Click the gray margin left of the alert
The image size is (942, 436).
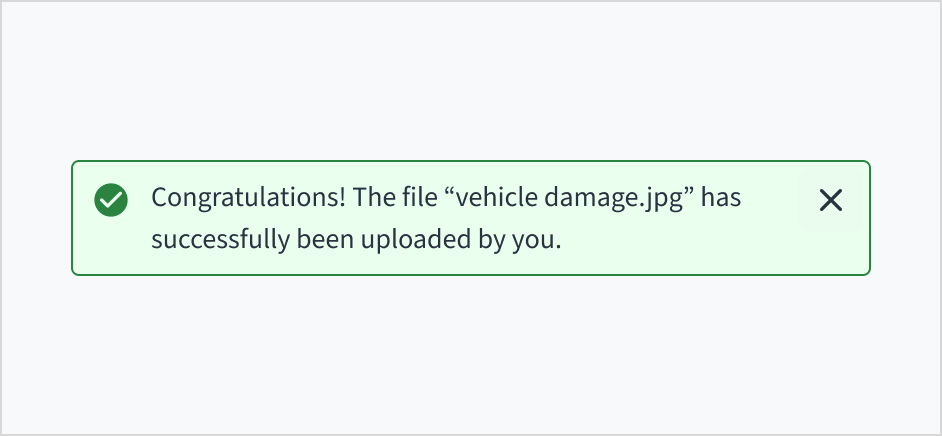tap(36, 218)
